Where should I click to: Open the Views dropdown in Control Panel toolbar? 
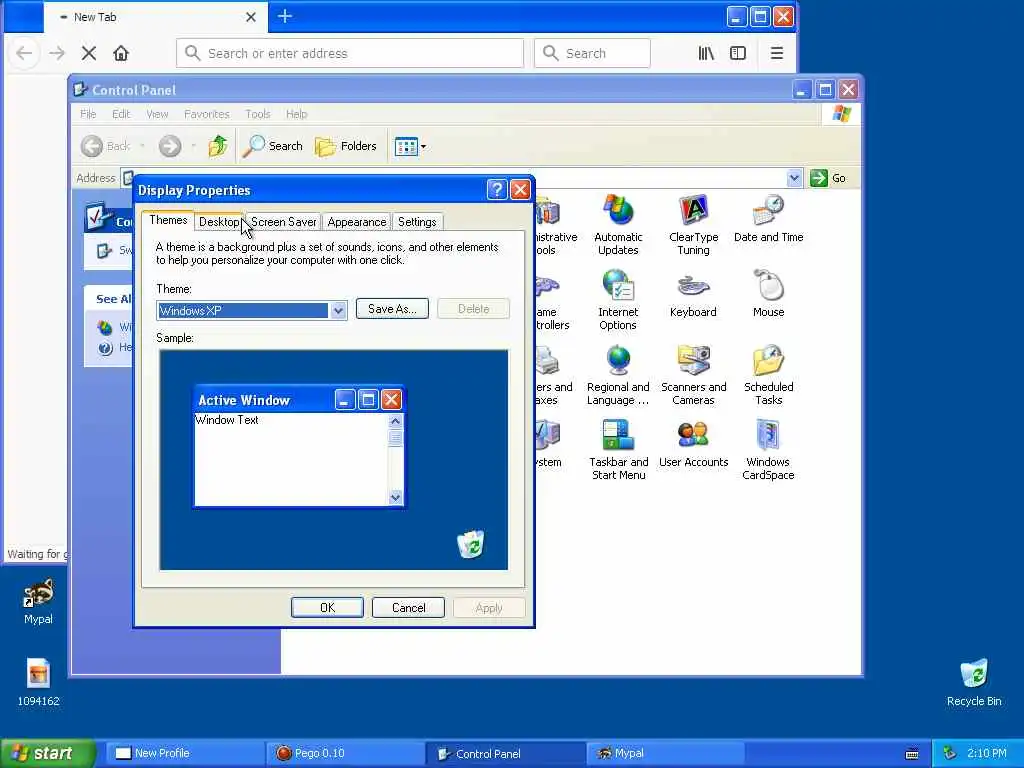click(x=410, y=146)
